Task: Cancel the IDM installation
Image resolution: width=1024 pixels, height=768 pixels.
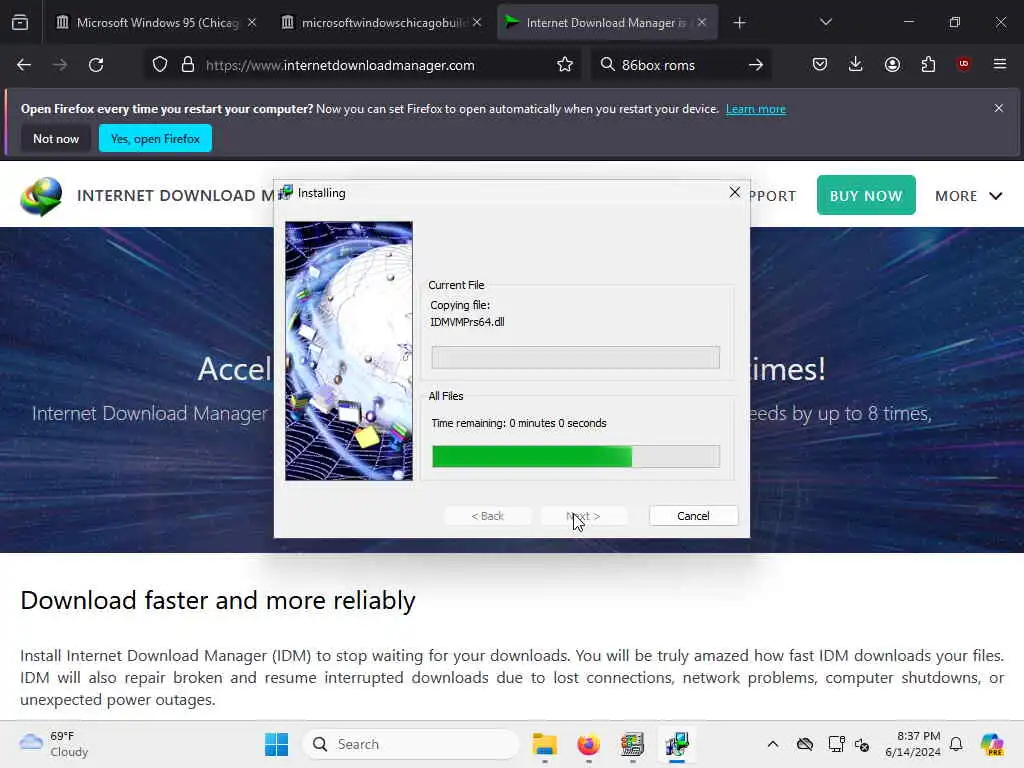Action: (x=694, y=516)
